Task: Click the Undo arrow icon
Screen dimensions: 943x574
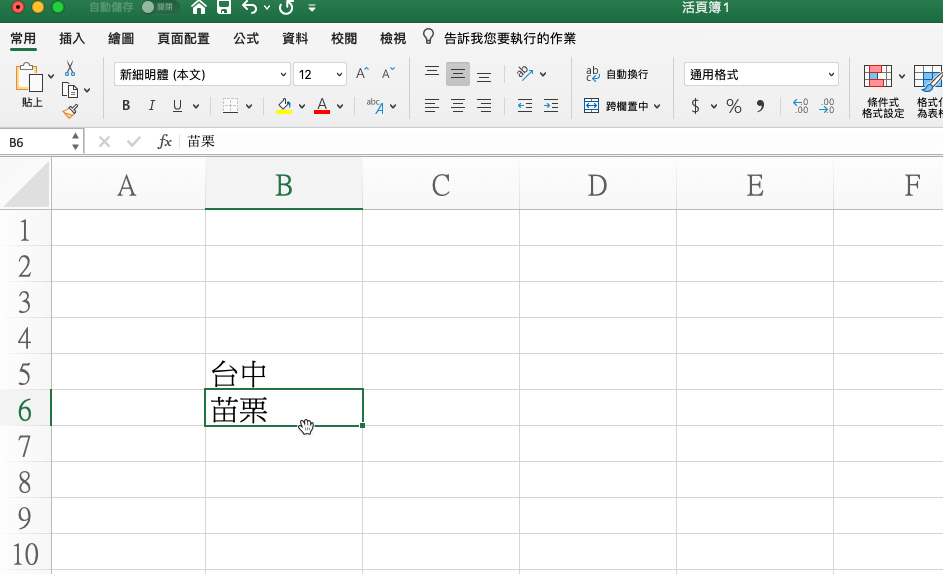Action: click(x=250, y=7)
